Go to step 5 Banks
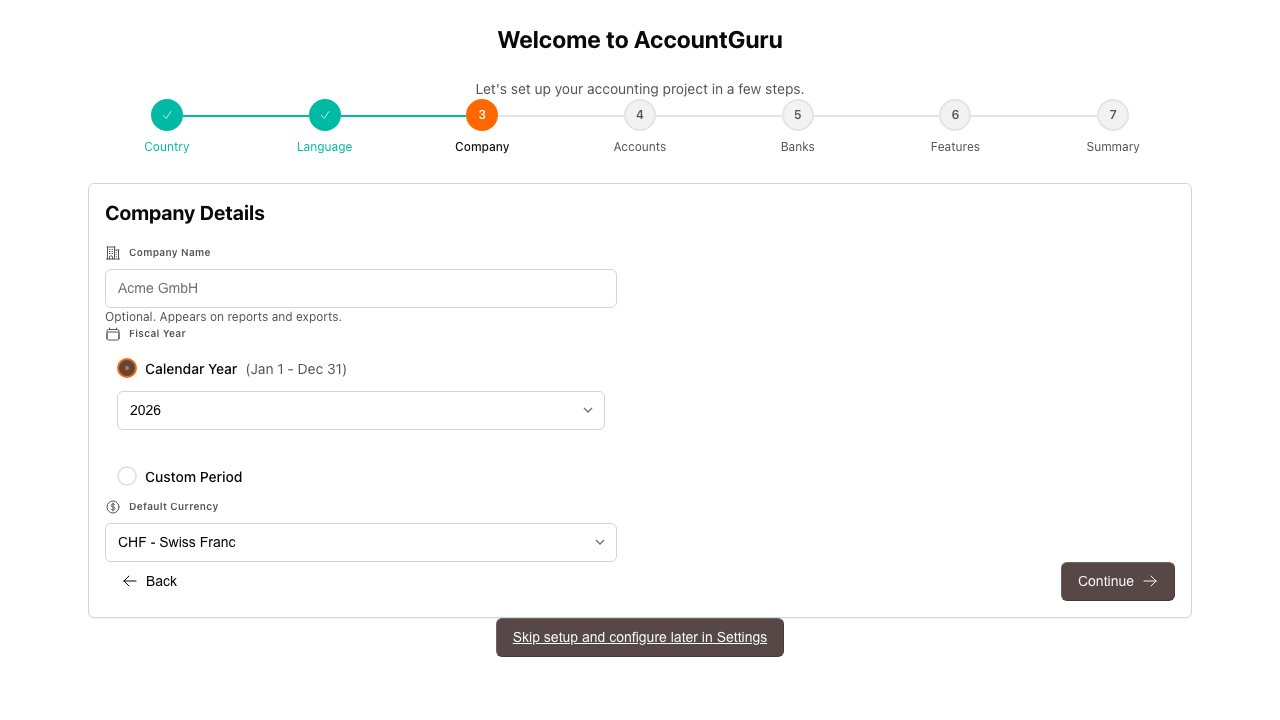The image size is (1280, 720). (x=798, y=115)
